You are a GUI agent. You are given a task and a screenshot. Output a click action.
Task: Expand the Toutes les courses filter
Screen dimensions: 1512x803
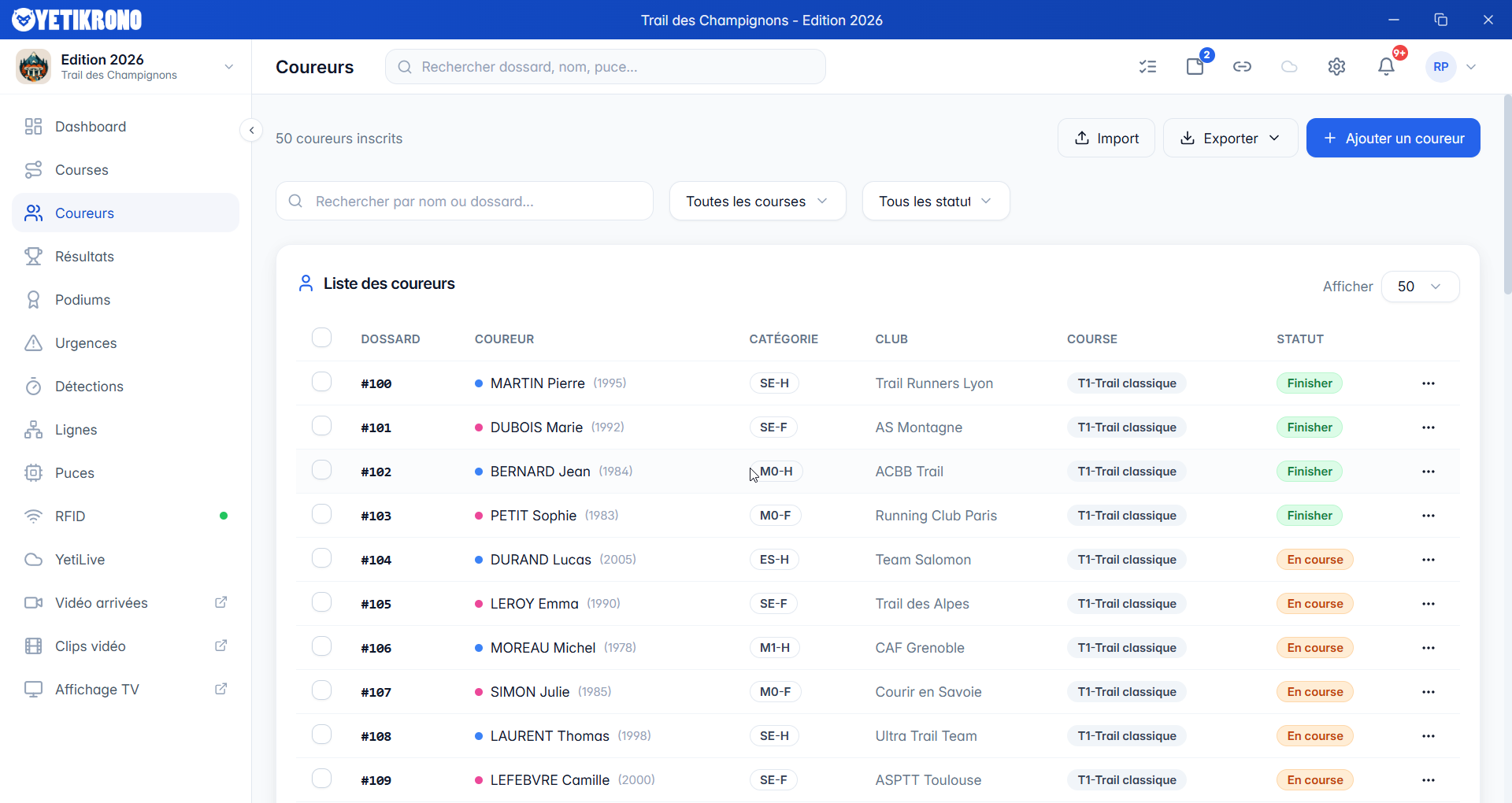point(757,202)
